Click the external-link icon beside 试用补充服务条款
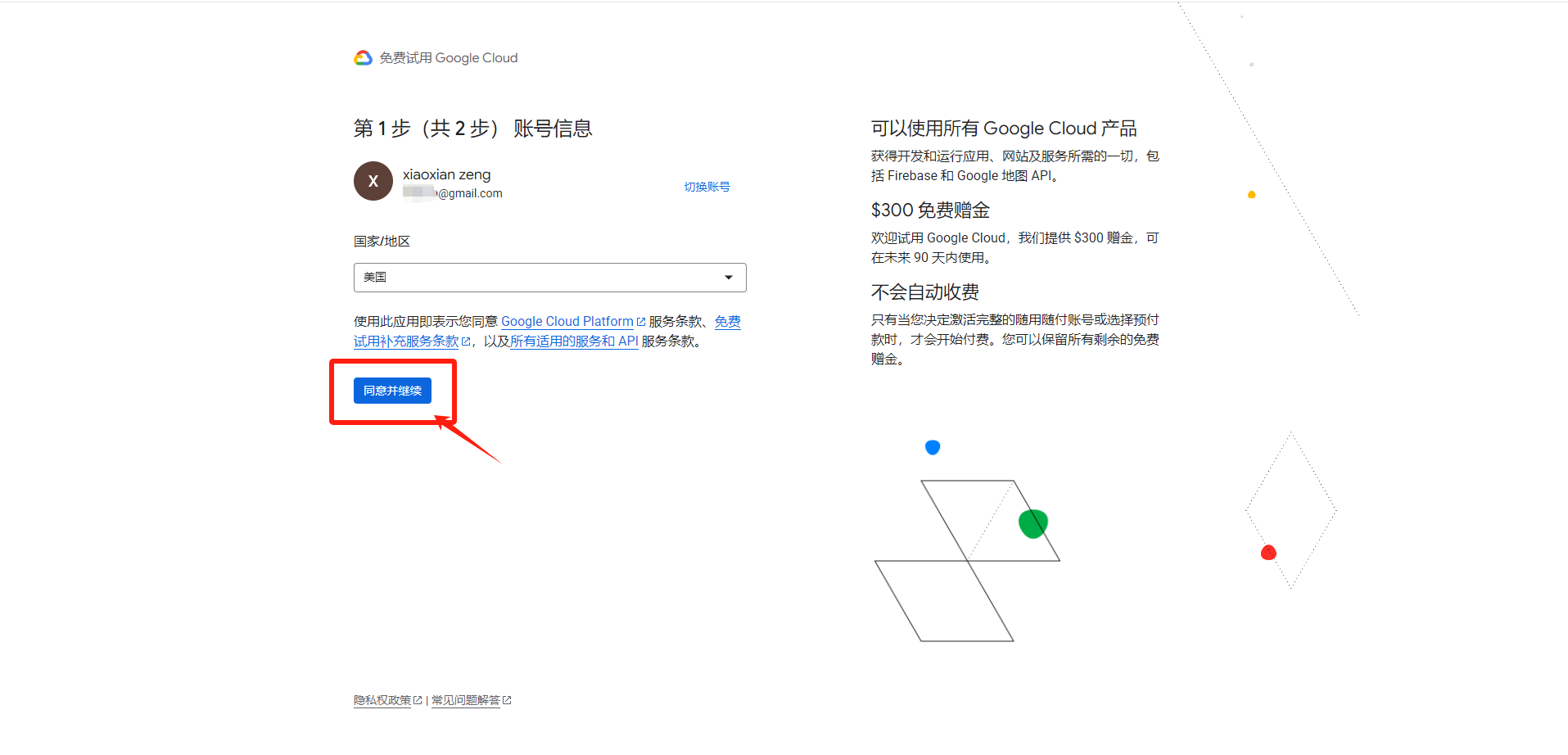The width and height of the screenshot is (1568, 755). pyautogui.click(x=466, y=341)
